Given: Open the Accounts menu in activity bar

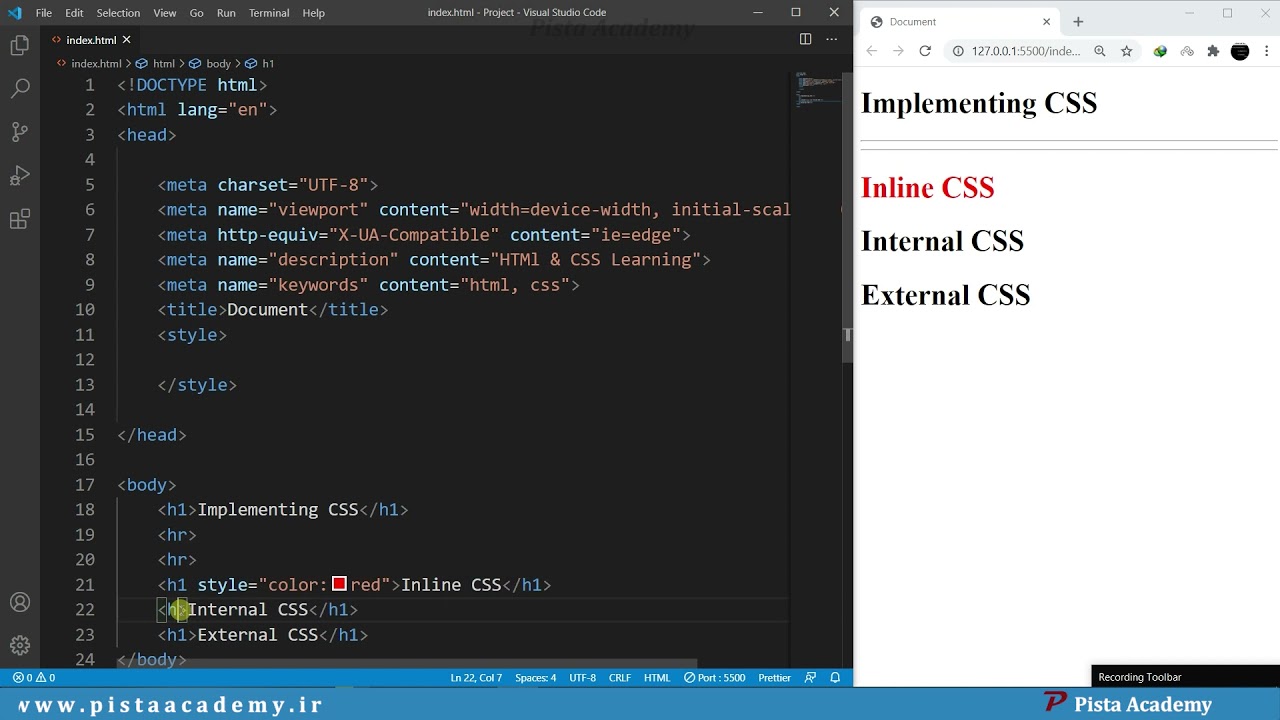Looking at the screenshot, I should coord(20,603).
